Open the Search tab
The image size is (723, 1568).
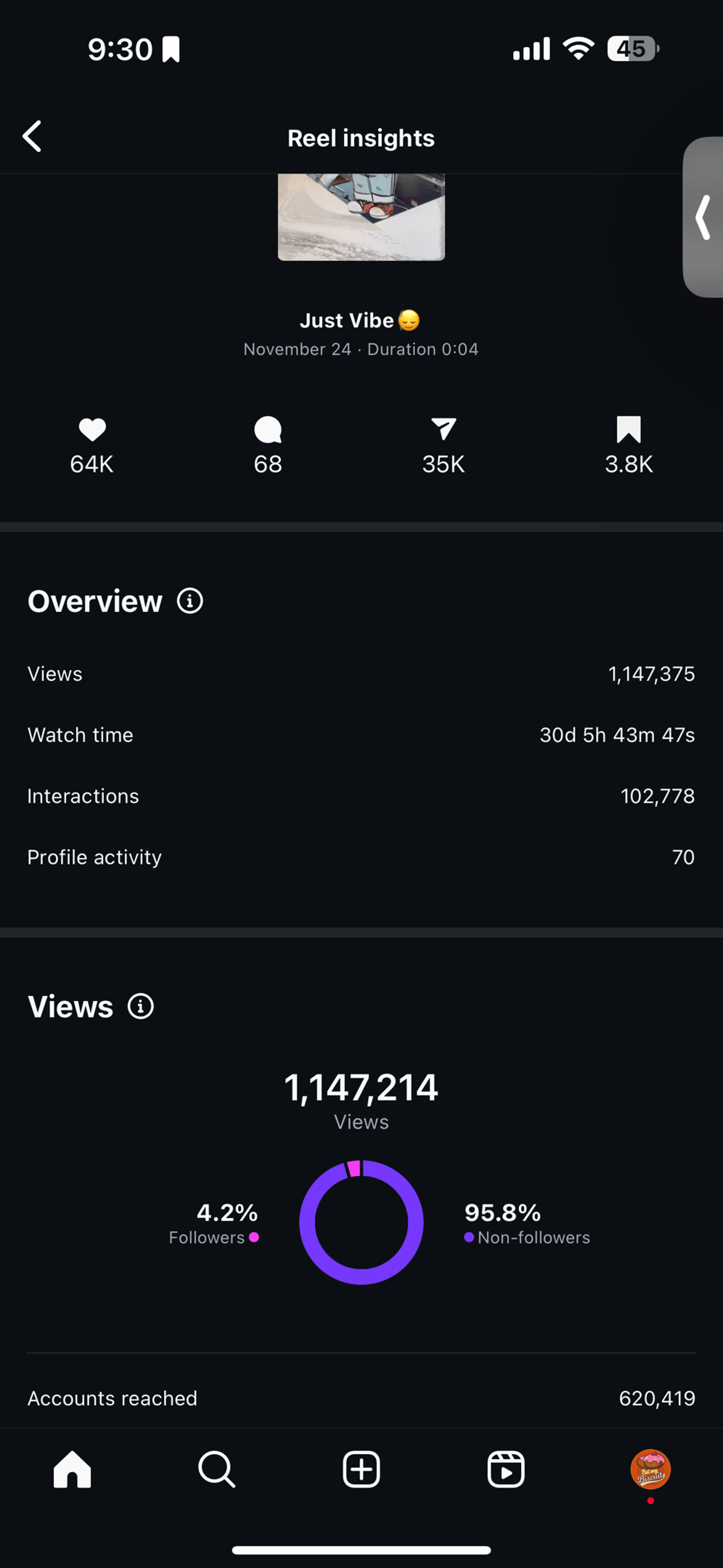coord(217,1469)
